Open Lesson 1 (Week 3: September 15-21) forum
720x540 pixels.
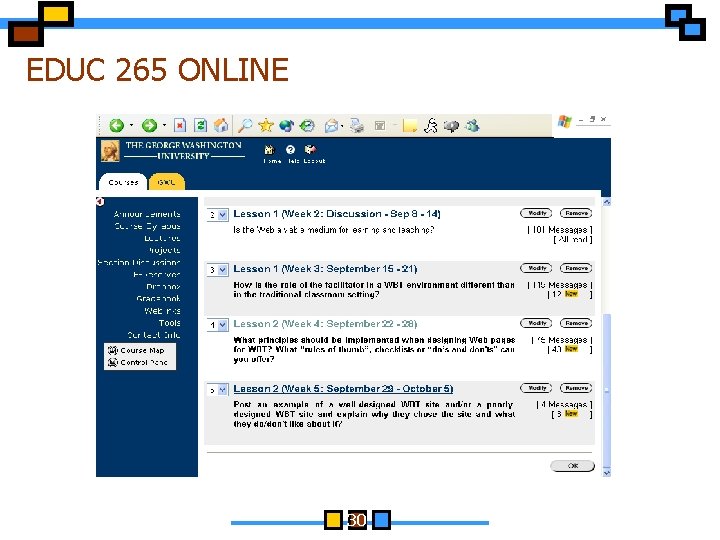[325, 269]
